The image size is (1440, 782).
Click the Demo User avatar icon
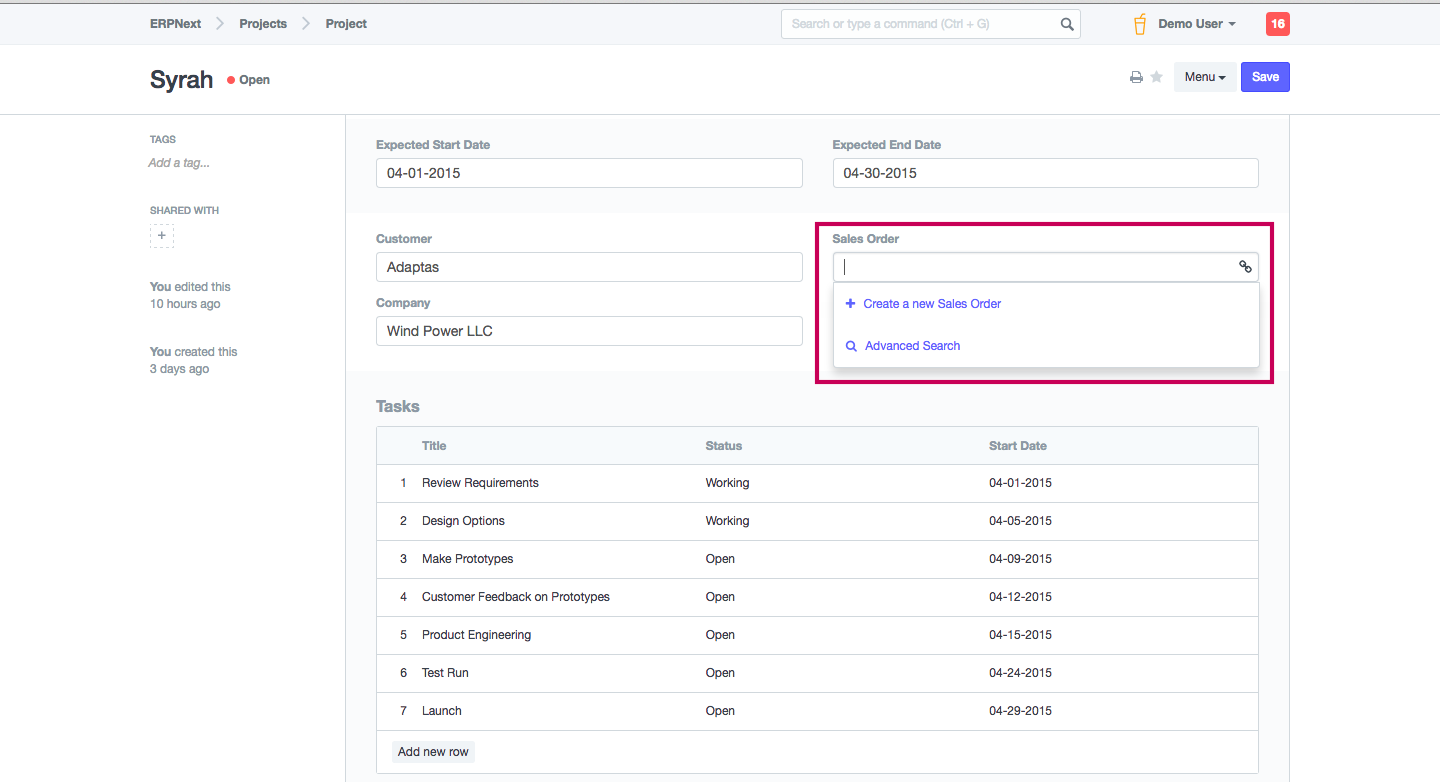[1140, 24]
